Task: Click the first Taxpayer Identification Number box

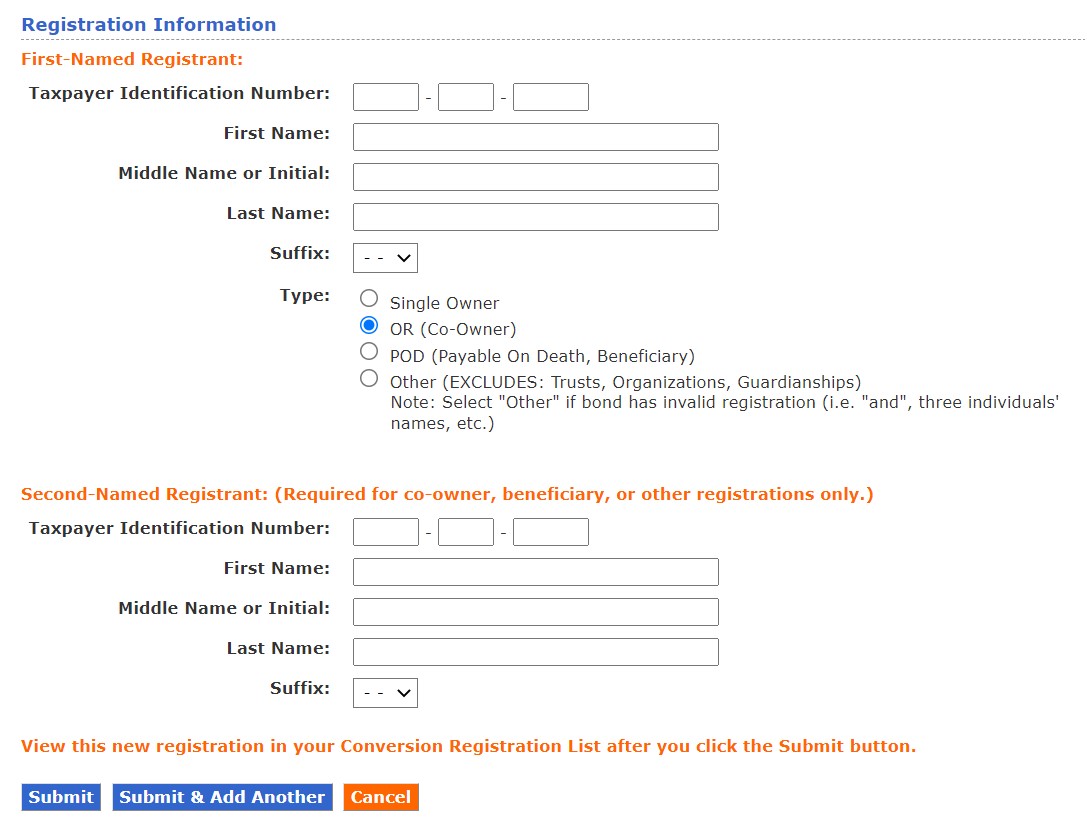Action: pyautogui.click(x=385, y=96)
